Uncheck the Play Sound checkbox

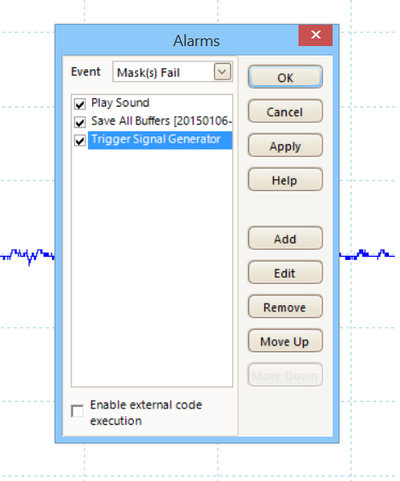click(80, 104)
